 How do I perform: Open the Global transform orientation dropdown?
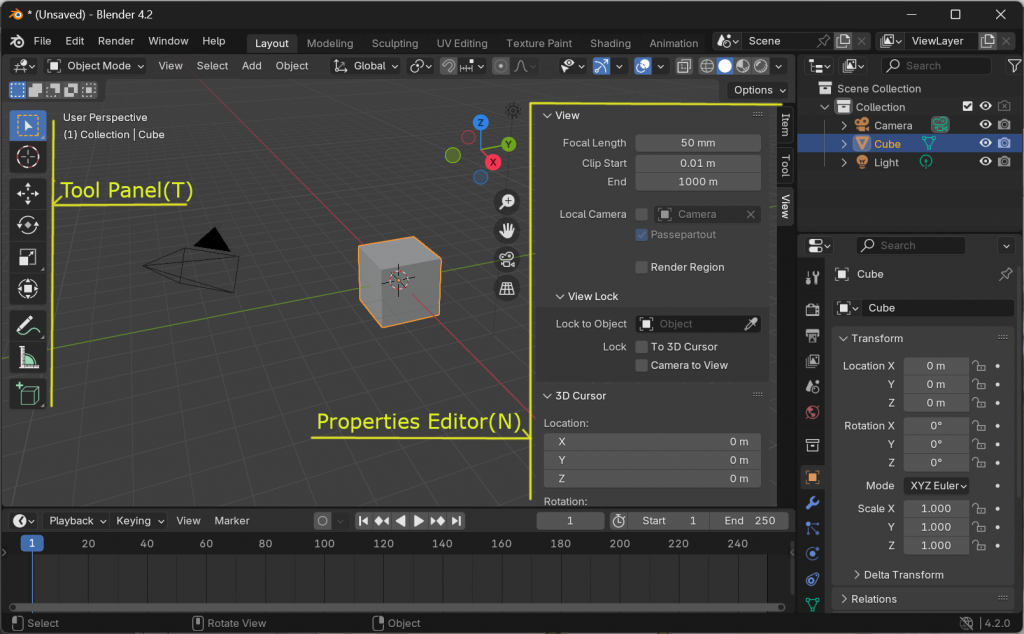point(366,66)
